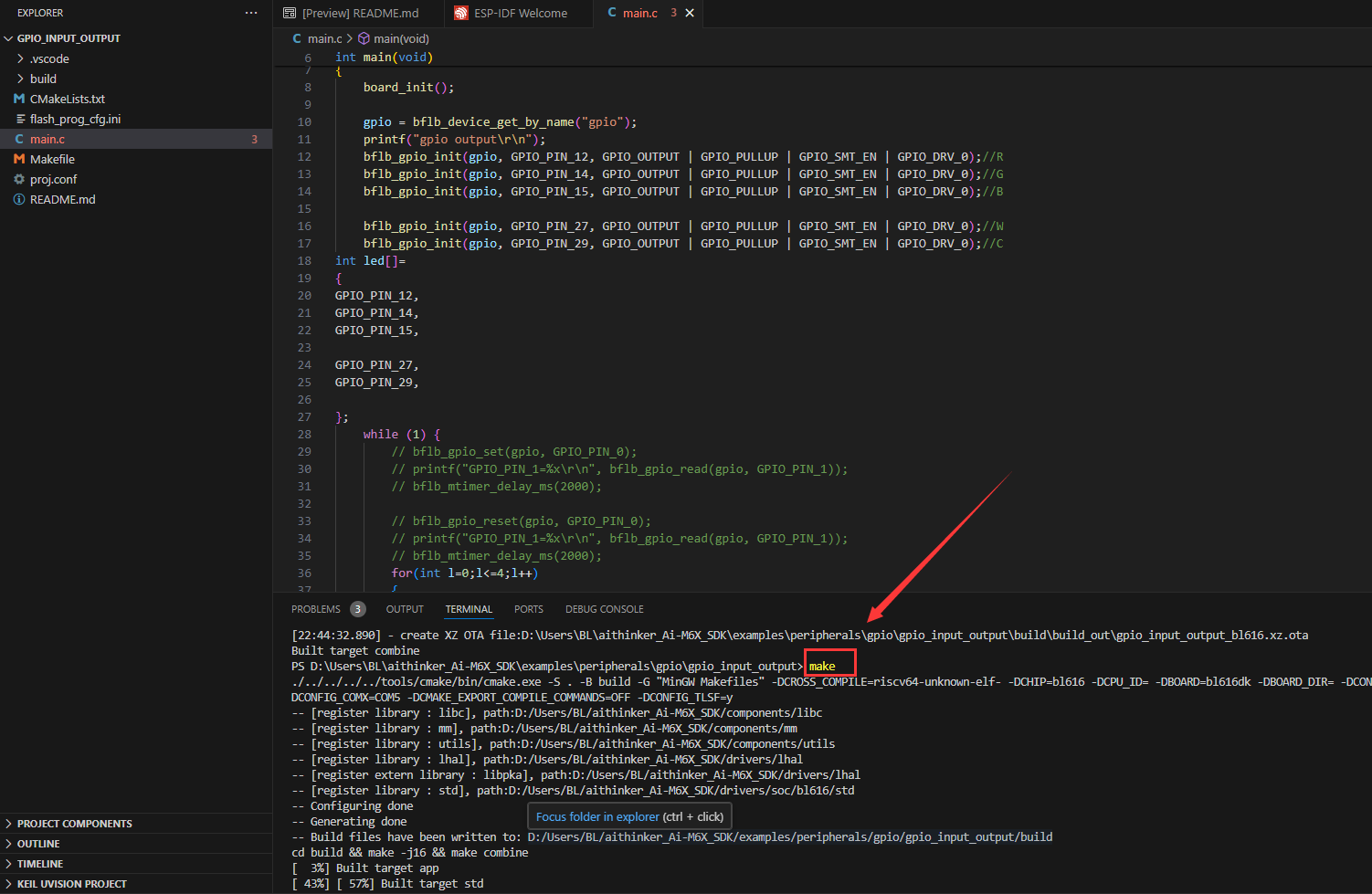This screenshot has height=894, width=1372.
Task: Click the EXPLORER panel title
Action: [40, 13]
